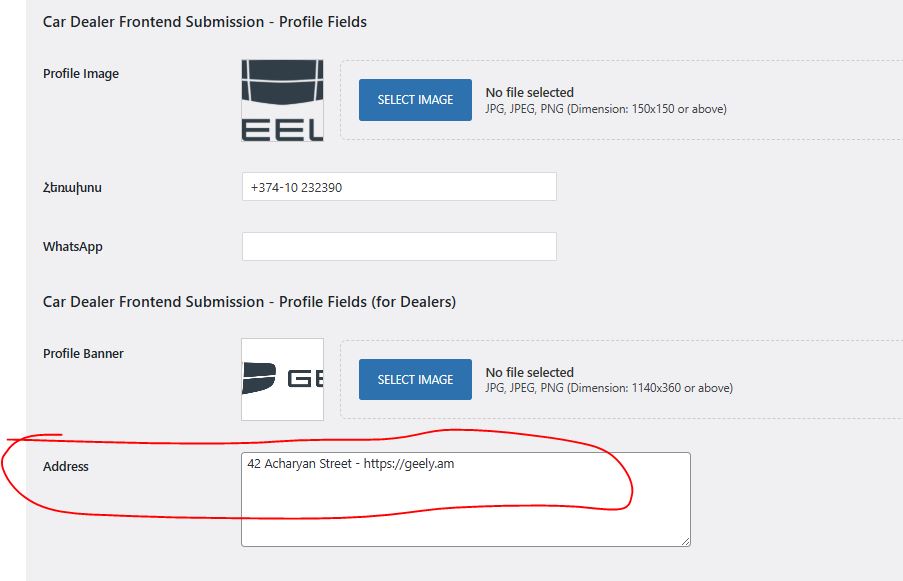Screen dimensions: 903x581
Task: Click the "Profile Fields (for Dealers)" heading
Action: click(x=249, y=302)
